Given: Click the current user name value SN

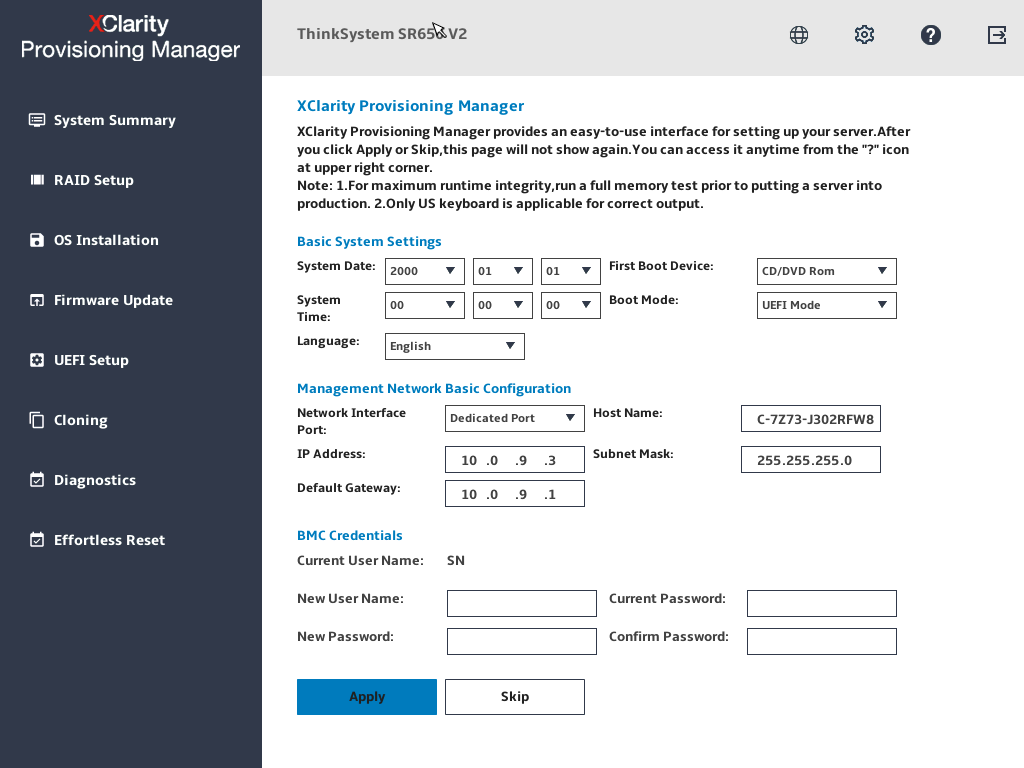Looking at the screenshot, I should [x=456, y=560].
